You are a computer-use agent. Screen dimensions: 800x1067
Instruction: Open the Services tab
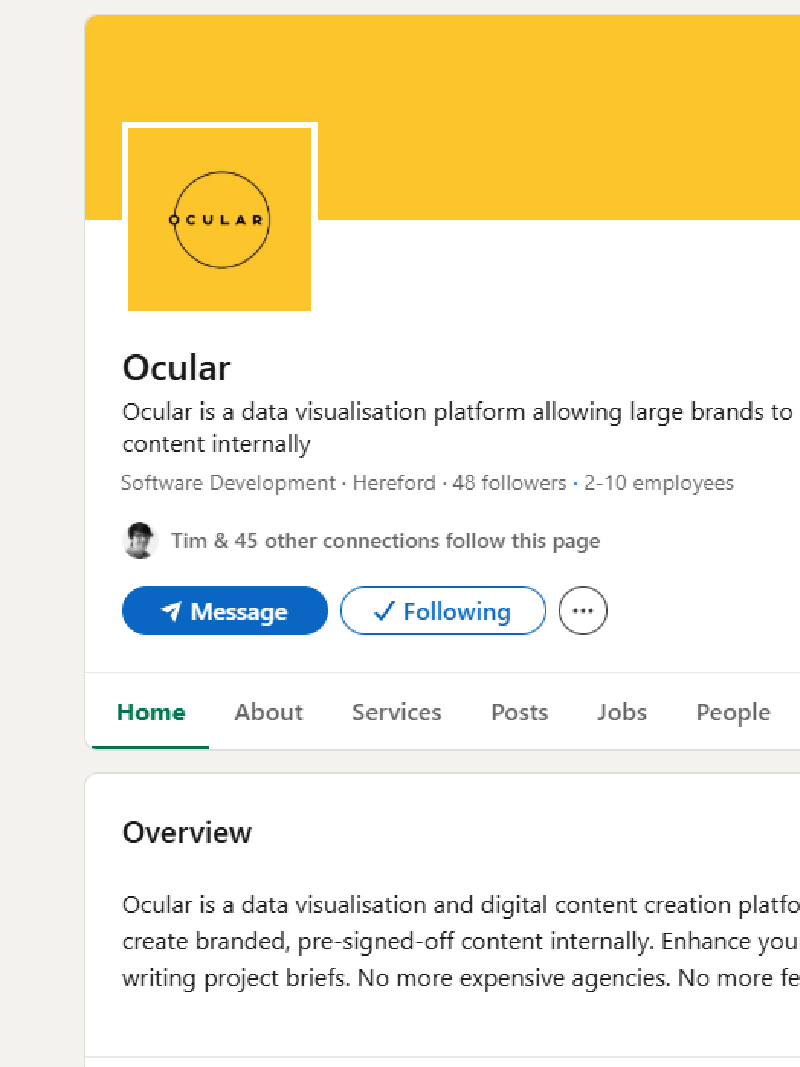pyautogui.click(x=396, y=712)
